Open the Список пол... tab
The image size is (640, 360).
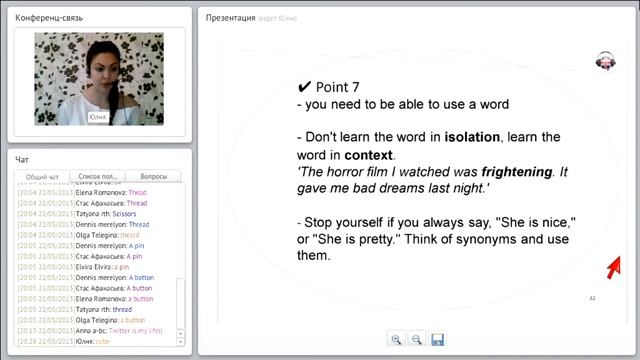(98, 176)
